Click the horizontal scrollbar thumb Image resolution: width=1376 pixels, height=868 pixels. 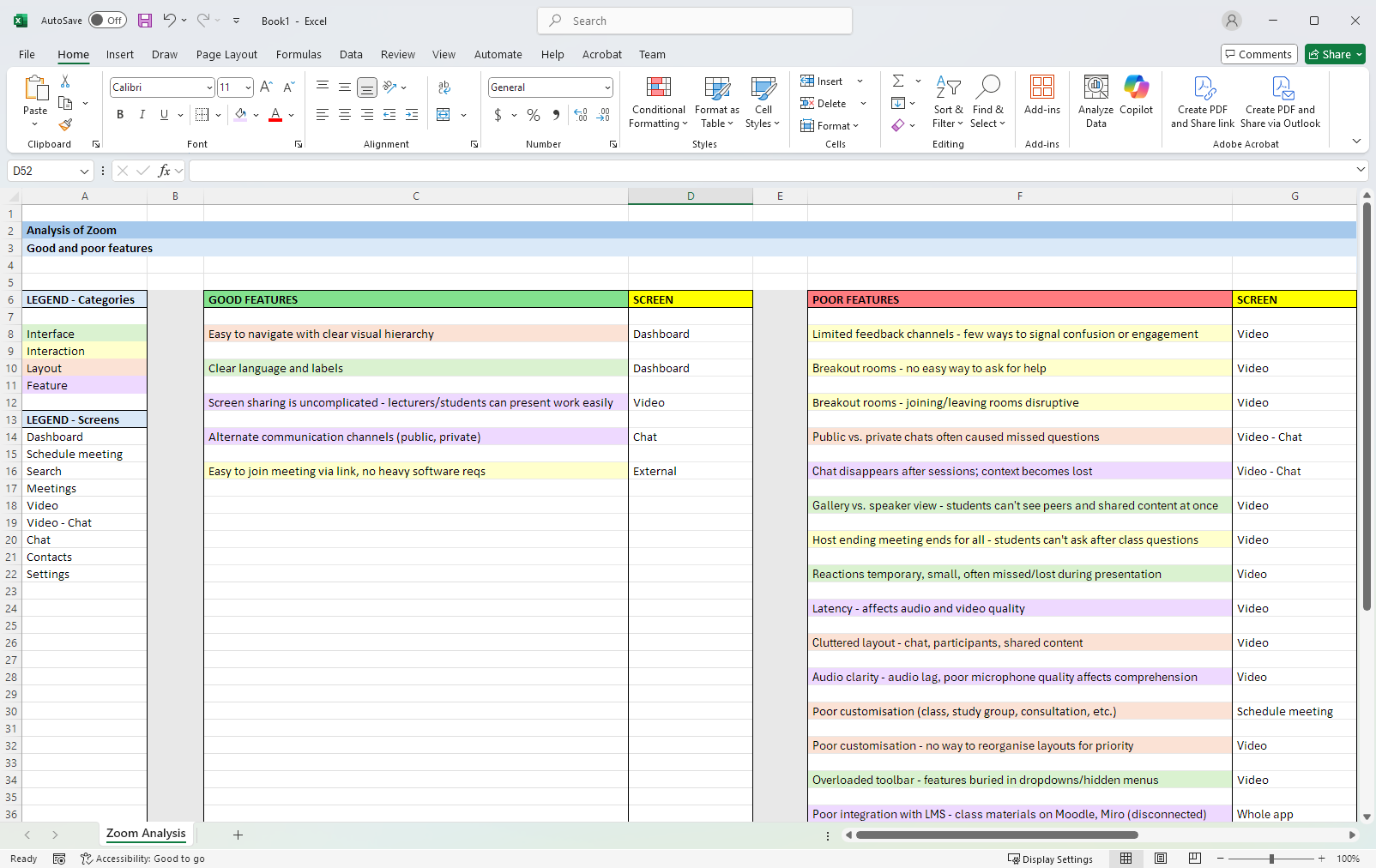click(997, 835)
